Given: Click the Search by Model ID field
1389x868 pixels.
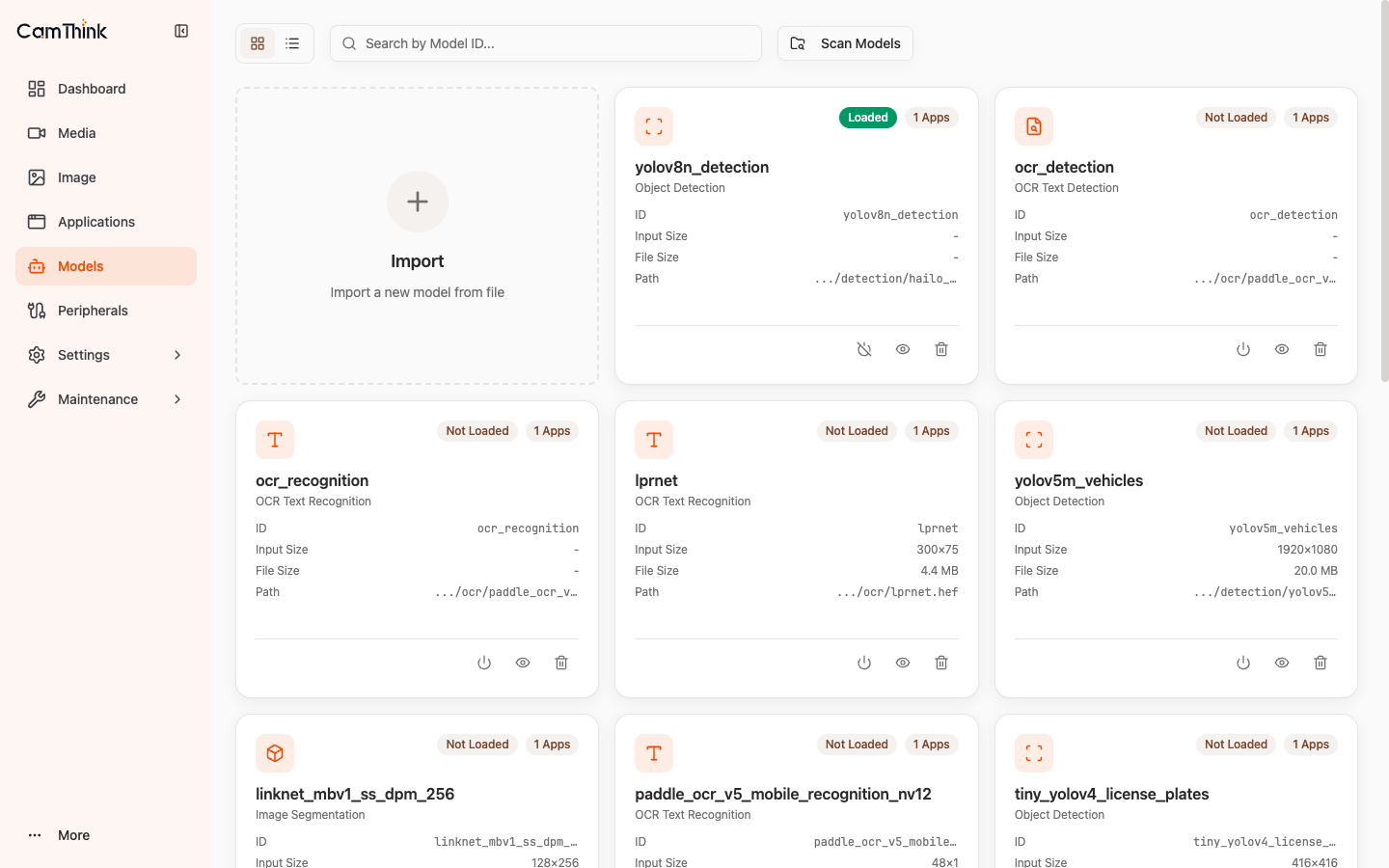Looking at the screenshot, I should click(546, 43).
